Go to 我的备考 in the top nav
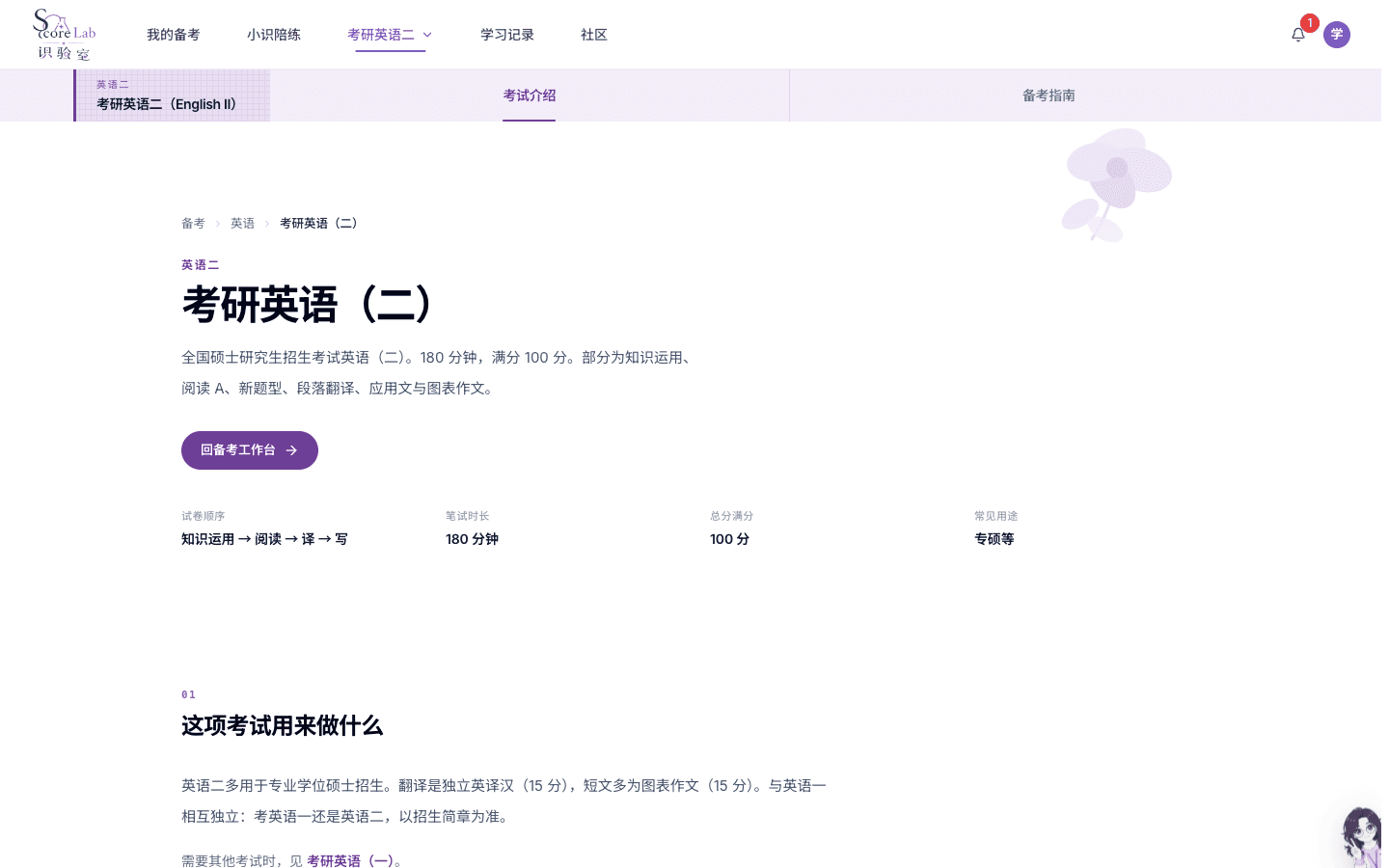 [x=174, y=35]
